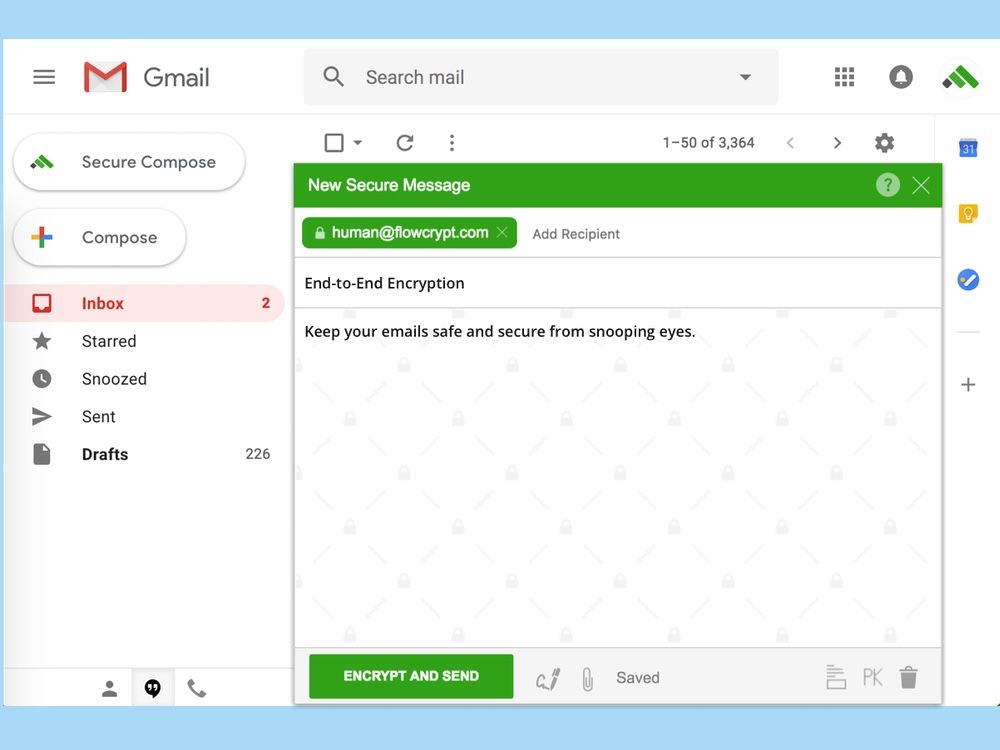
Task: Open the FlowCrypt signature editor
Action: pyautogui.click(x=547, y=677)
